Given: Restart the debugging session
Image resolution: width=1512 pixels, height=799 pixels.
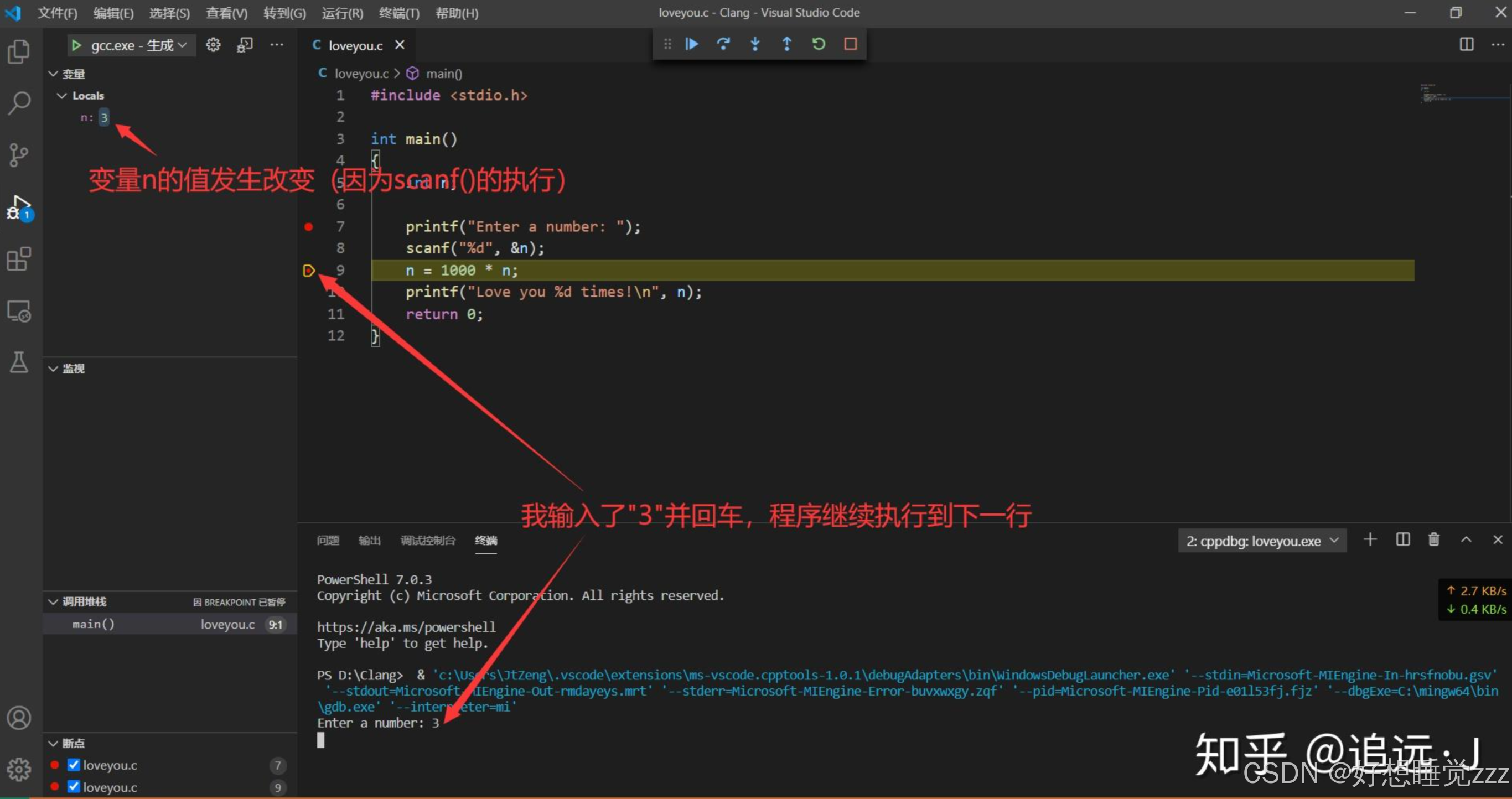Looking at the screenshot, I should point(818,44).
